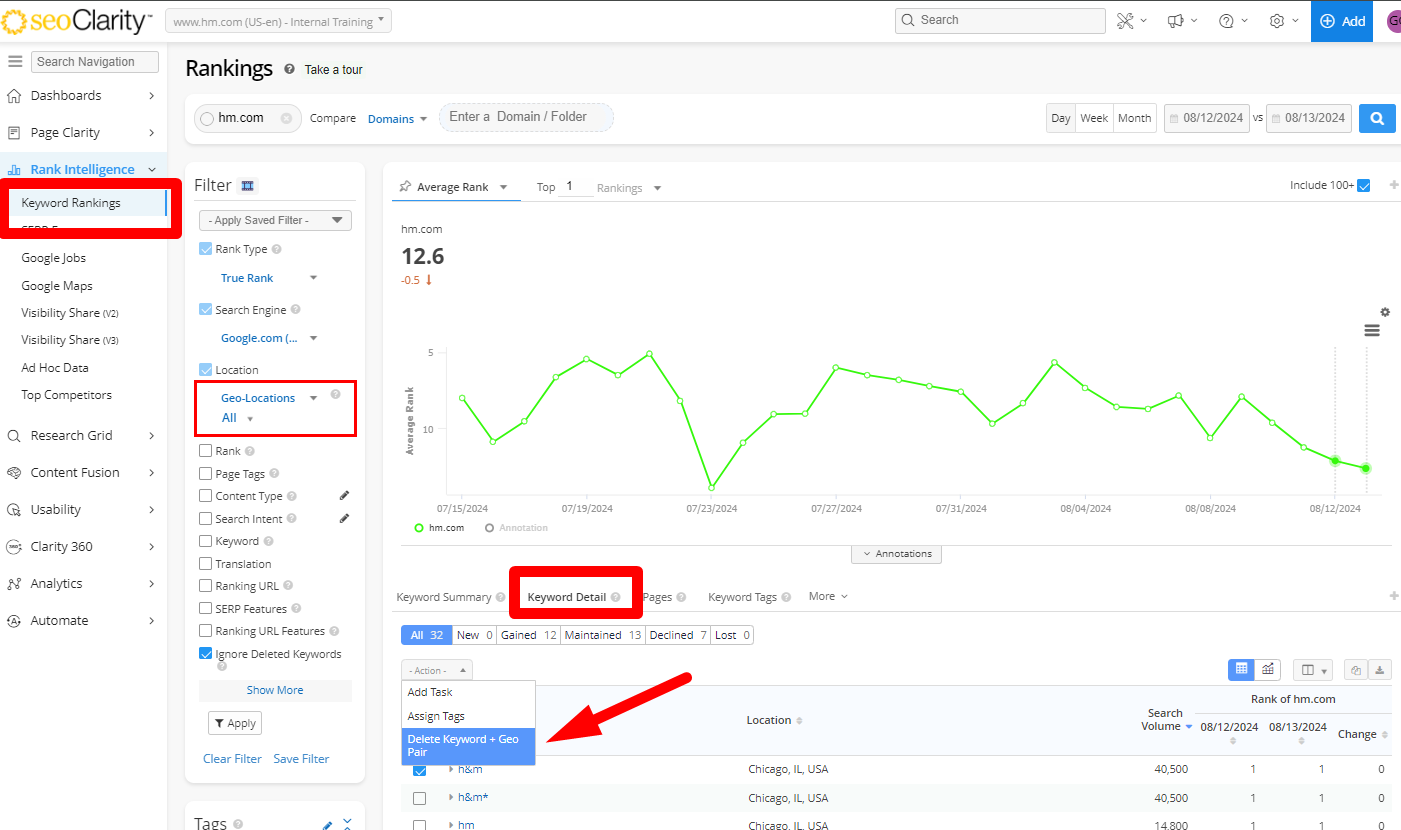
Task: Toggle the Include 100+ checkbox
Action: (x=1364, y=185)
